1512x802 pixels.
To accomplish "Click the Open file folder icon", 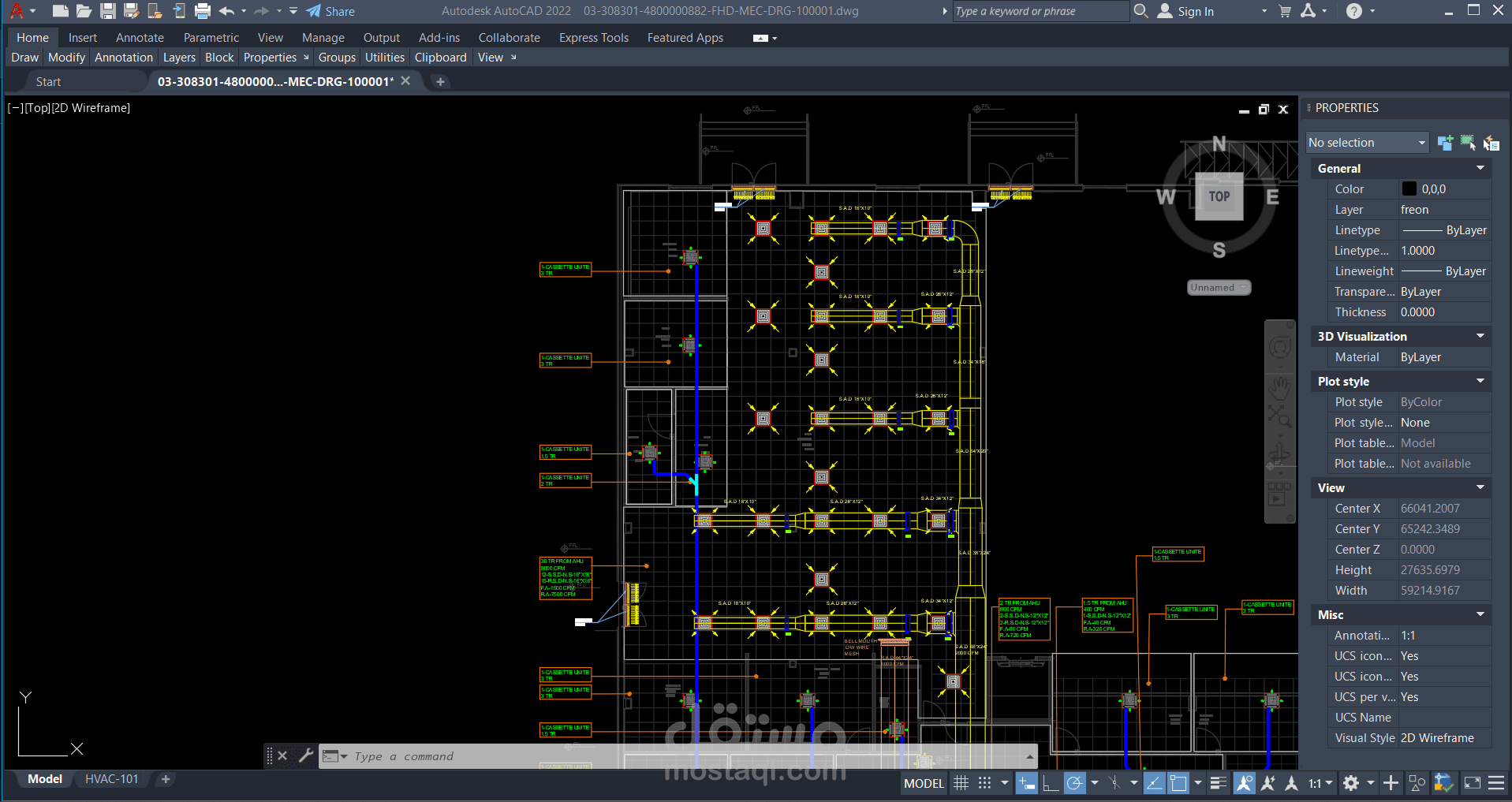I will point(84,11).
